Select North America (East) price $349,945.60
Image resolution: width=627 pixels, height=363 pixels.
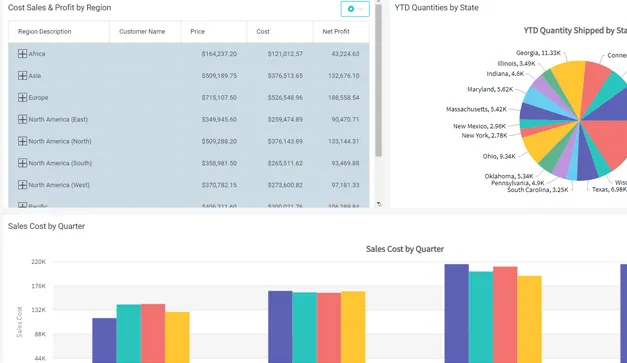[x=219, y=119]
